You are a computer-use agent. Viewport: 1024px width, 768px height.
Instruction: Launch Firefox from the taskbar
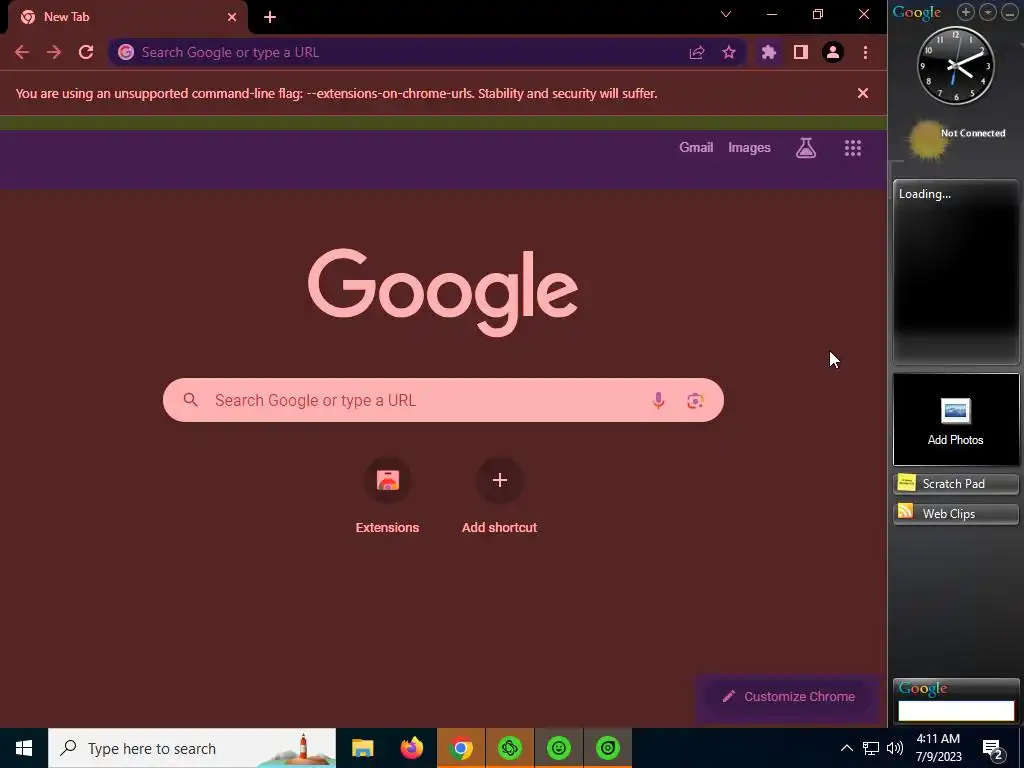click(411, 748)
